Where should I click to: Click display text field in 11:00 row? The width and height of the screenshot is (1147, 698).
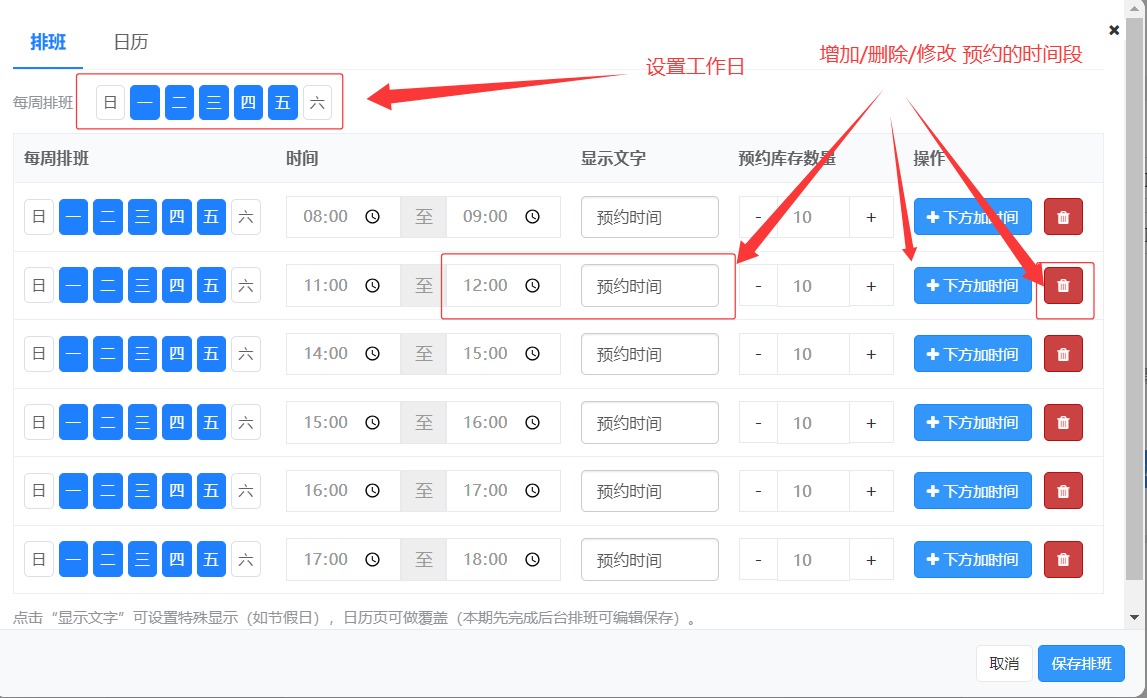click(x=649, y=286)
